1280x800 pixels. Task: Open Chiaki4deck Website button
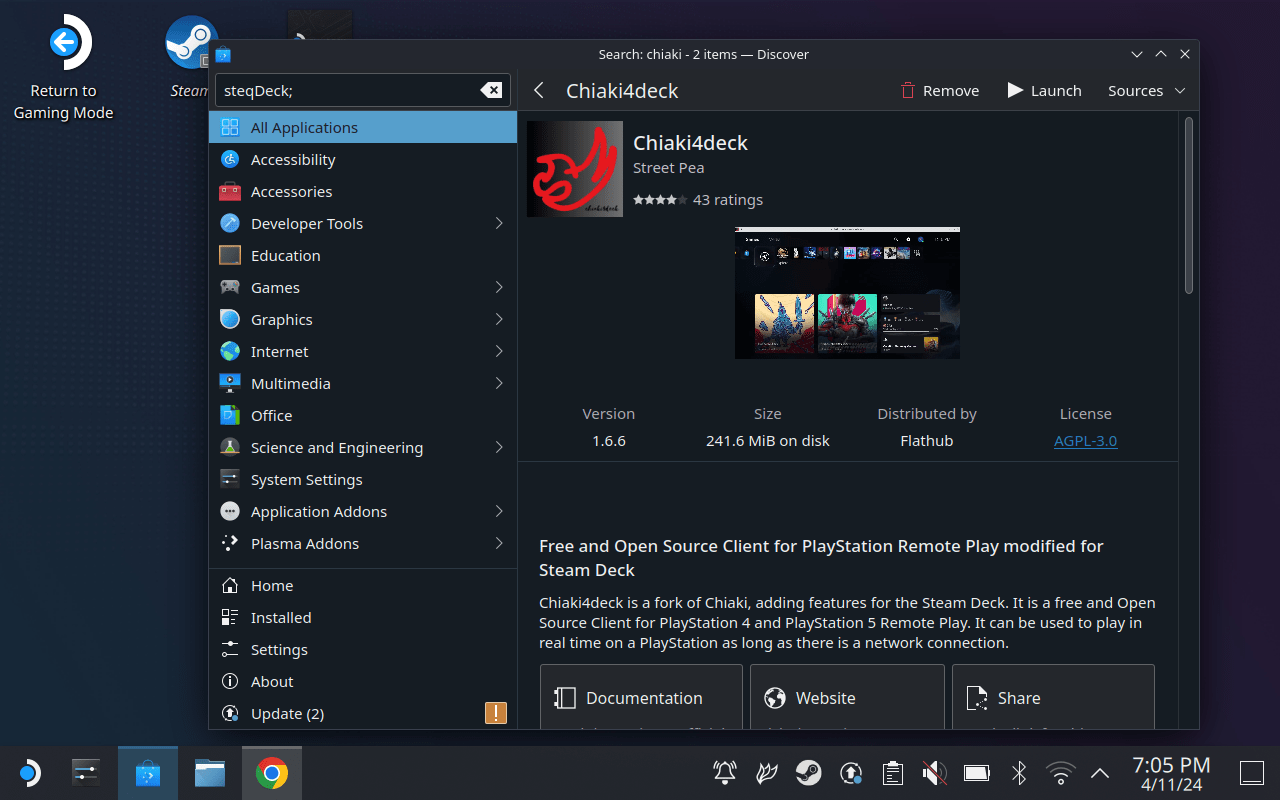pyautogui.click(x=847, y=697)
